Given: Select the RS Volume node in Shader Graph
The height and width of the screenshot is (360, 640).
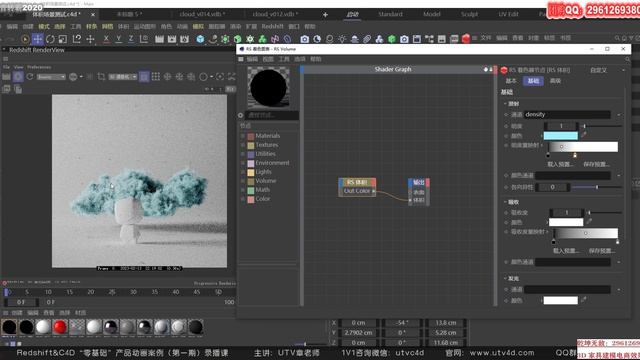Looking at the screenshot, I should point(357,187).
